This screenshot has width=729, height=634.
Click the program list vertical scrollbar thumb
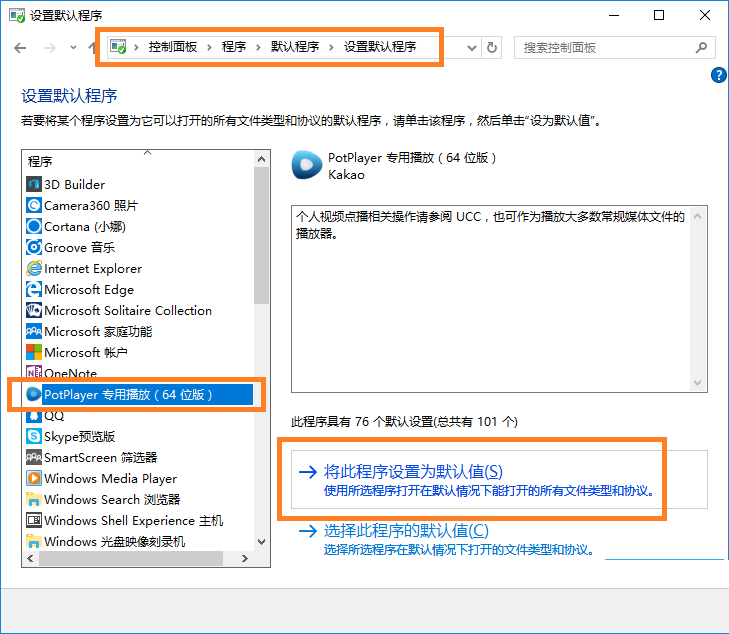(262, 235)
